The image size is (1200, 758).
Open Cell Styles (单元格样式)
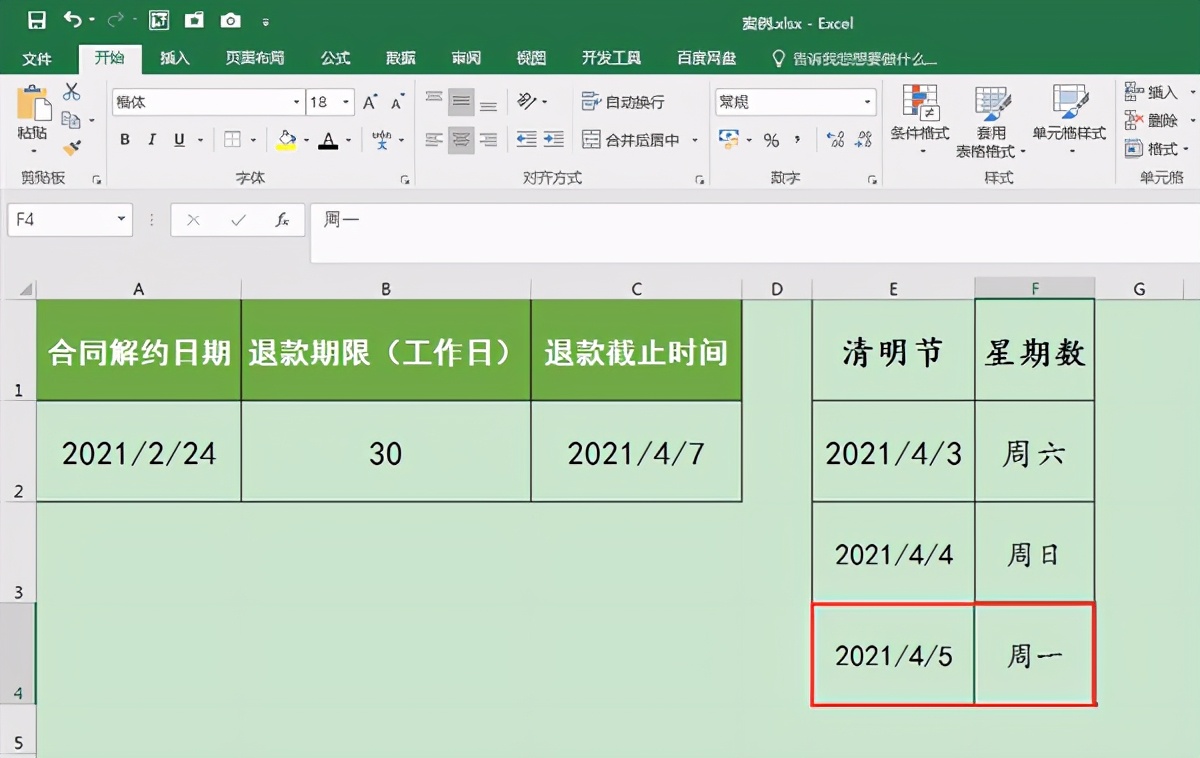(x=1070, y=121)
